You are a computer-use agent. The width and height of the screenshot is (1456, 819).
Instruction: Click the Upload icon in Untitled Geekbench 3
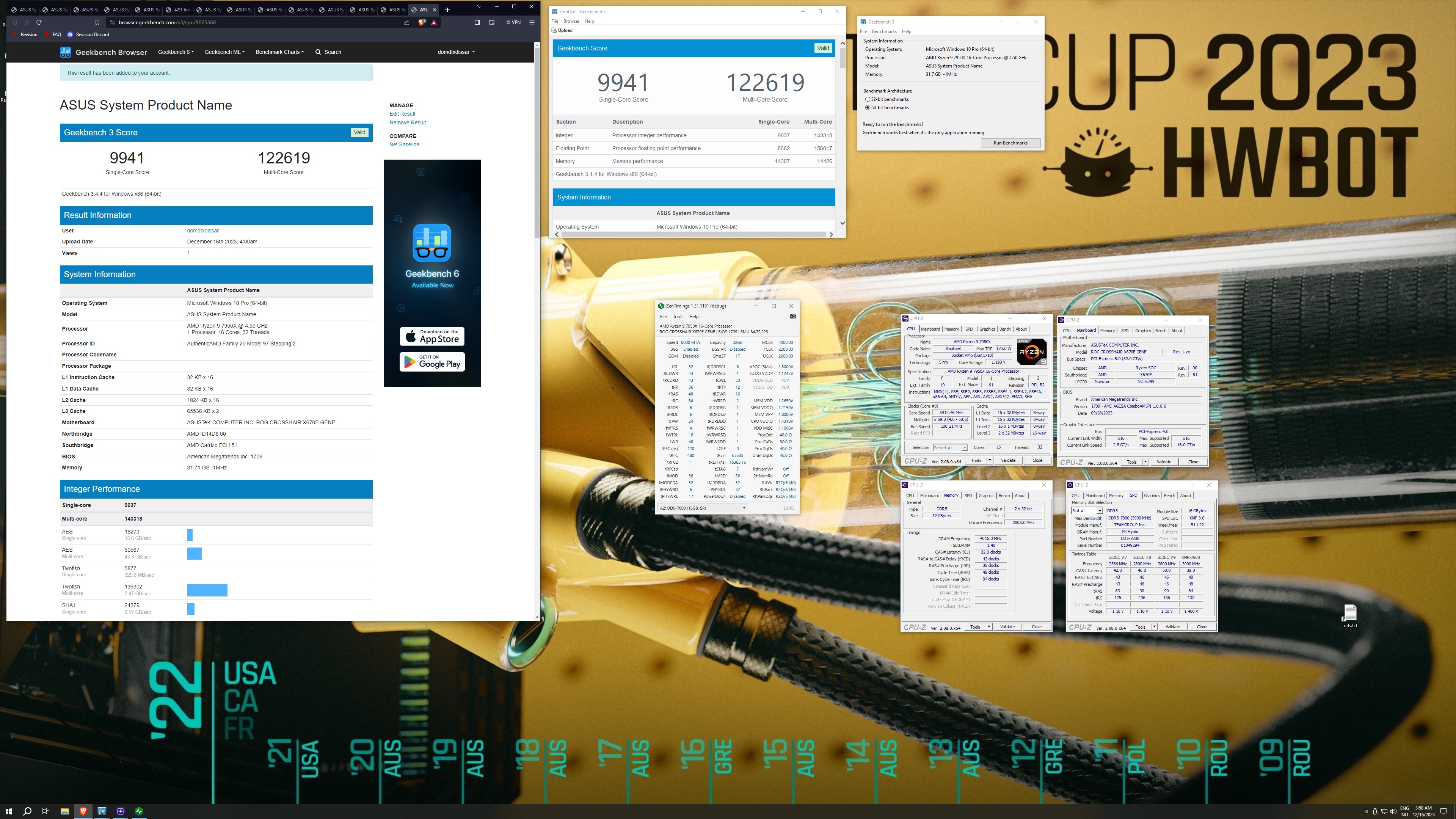(554, 30)
